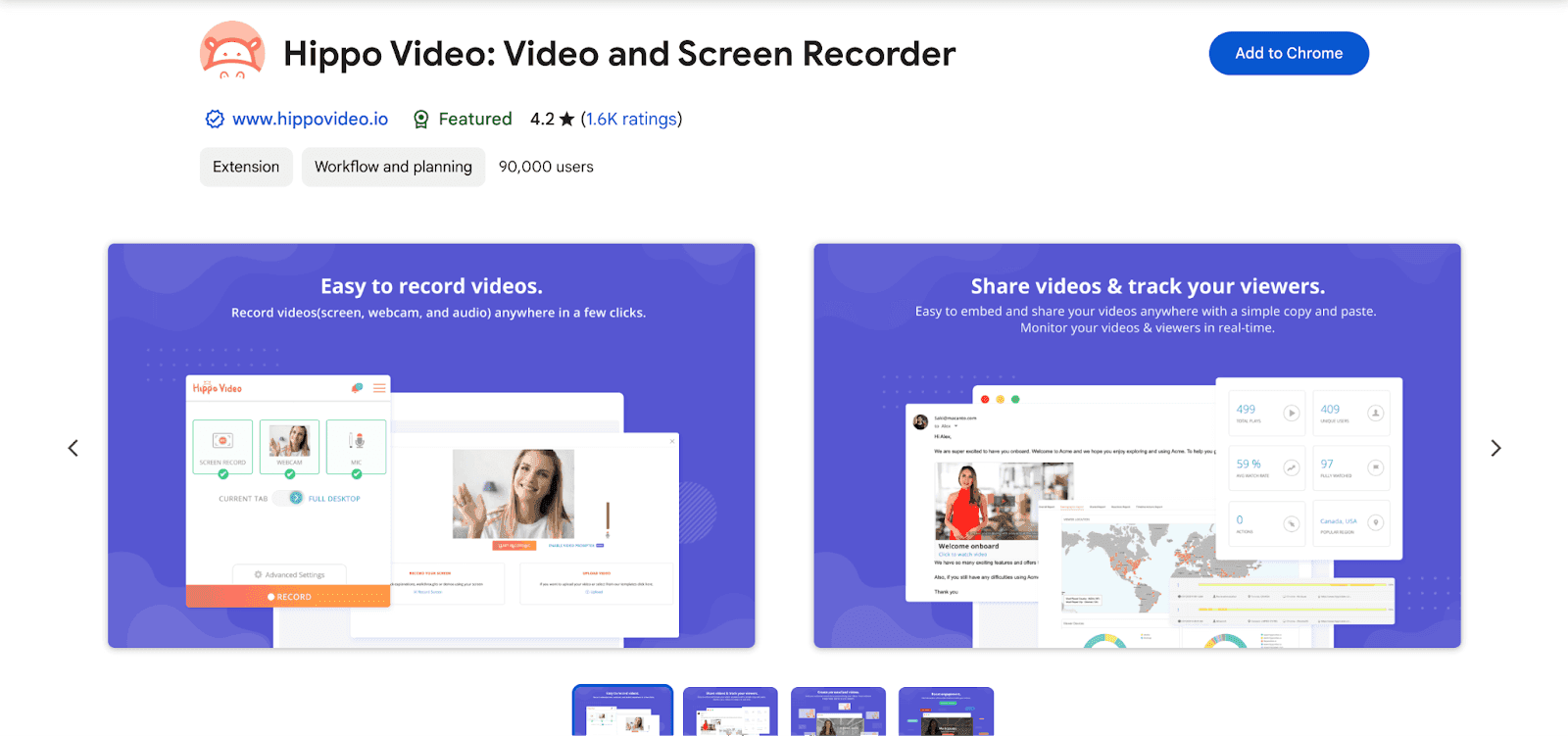Viewport: 1568px width, 736px height.
Task: Click the 90,000 users text
Action: pyautogui.click(x=546, y=167)
